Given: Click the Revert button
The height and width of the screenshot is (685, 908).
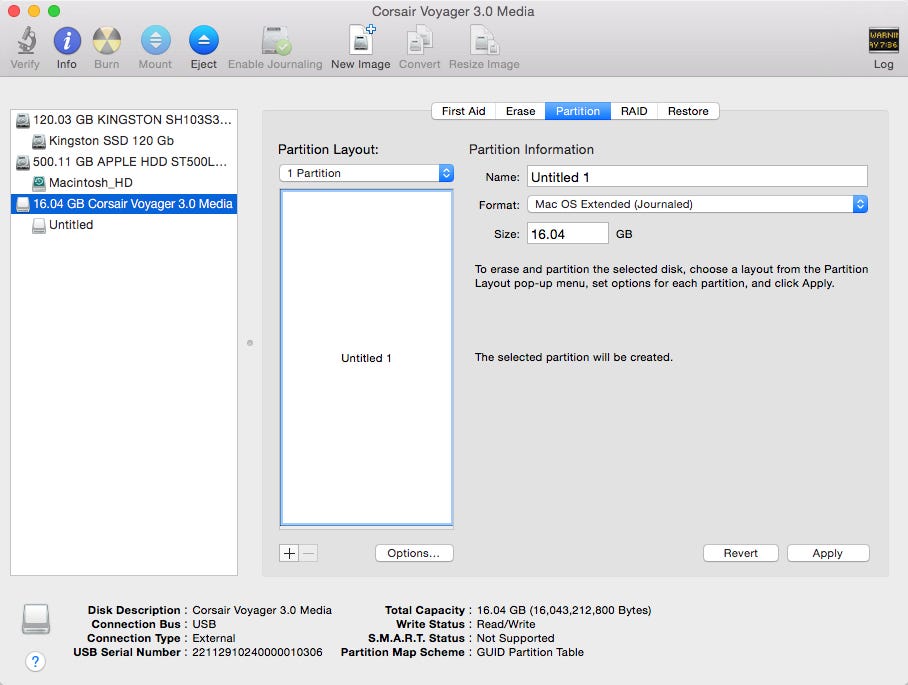Looking at the screenshot, I should (x=741, y=553).
